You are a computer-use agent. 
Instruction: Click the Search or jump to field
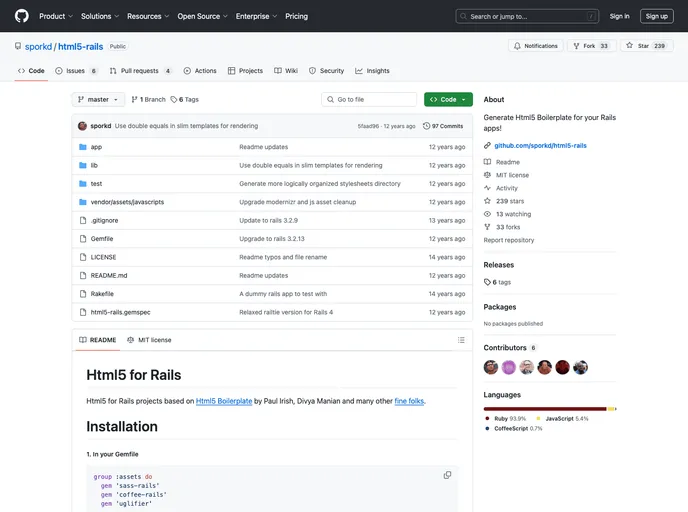[527, 16]
